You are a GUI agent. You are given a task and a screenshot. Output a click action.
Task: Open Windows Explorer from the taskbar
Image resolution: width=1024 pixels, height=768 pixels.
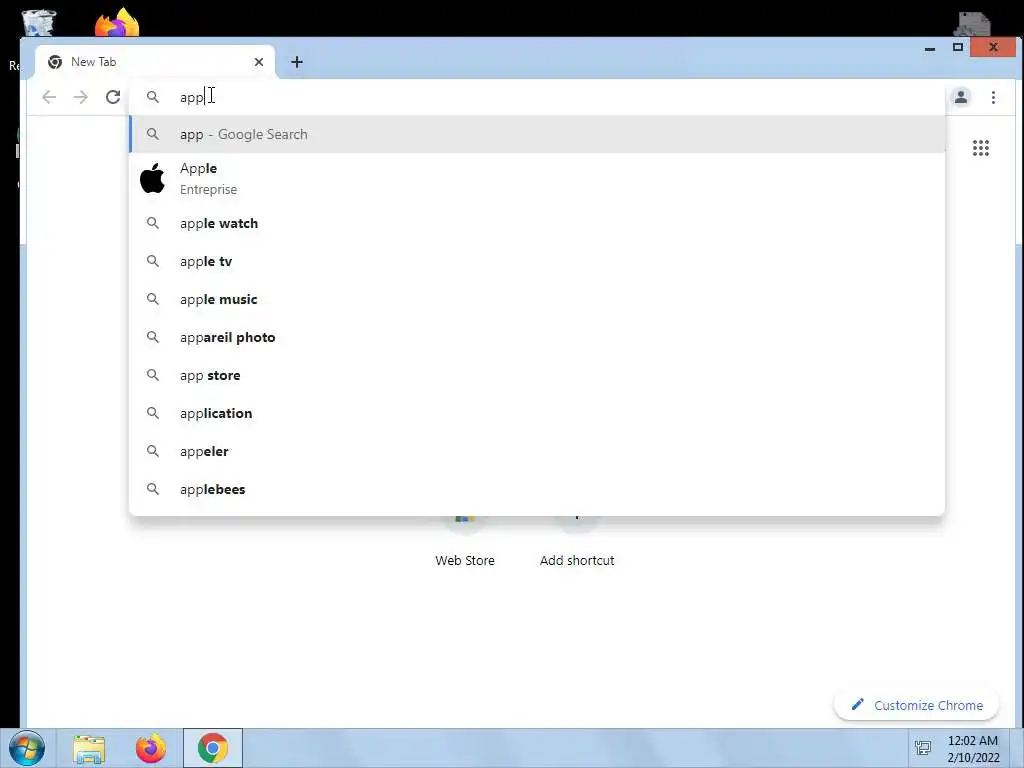89,749
